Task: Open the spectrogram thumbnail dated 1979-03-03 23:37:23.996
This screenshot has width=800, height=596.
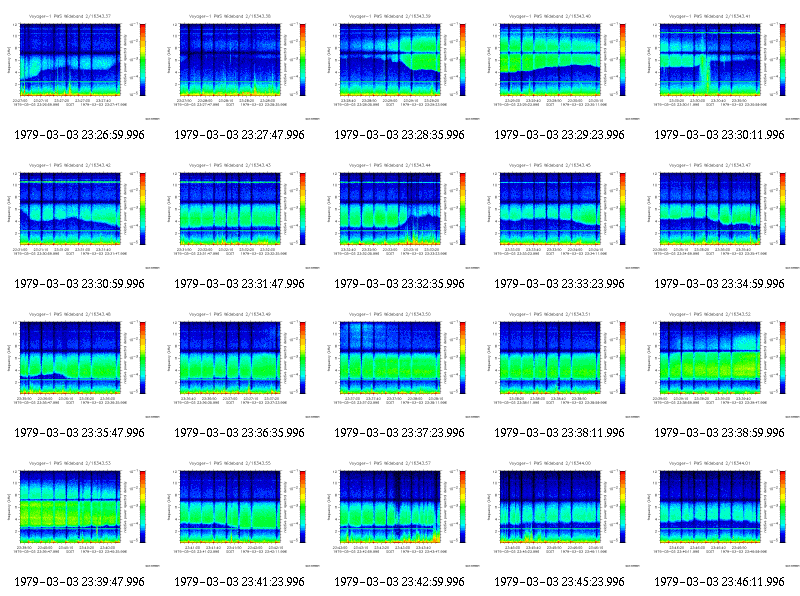Action: point(400,364)
